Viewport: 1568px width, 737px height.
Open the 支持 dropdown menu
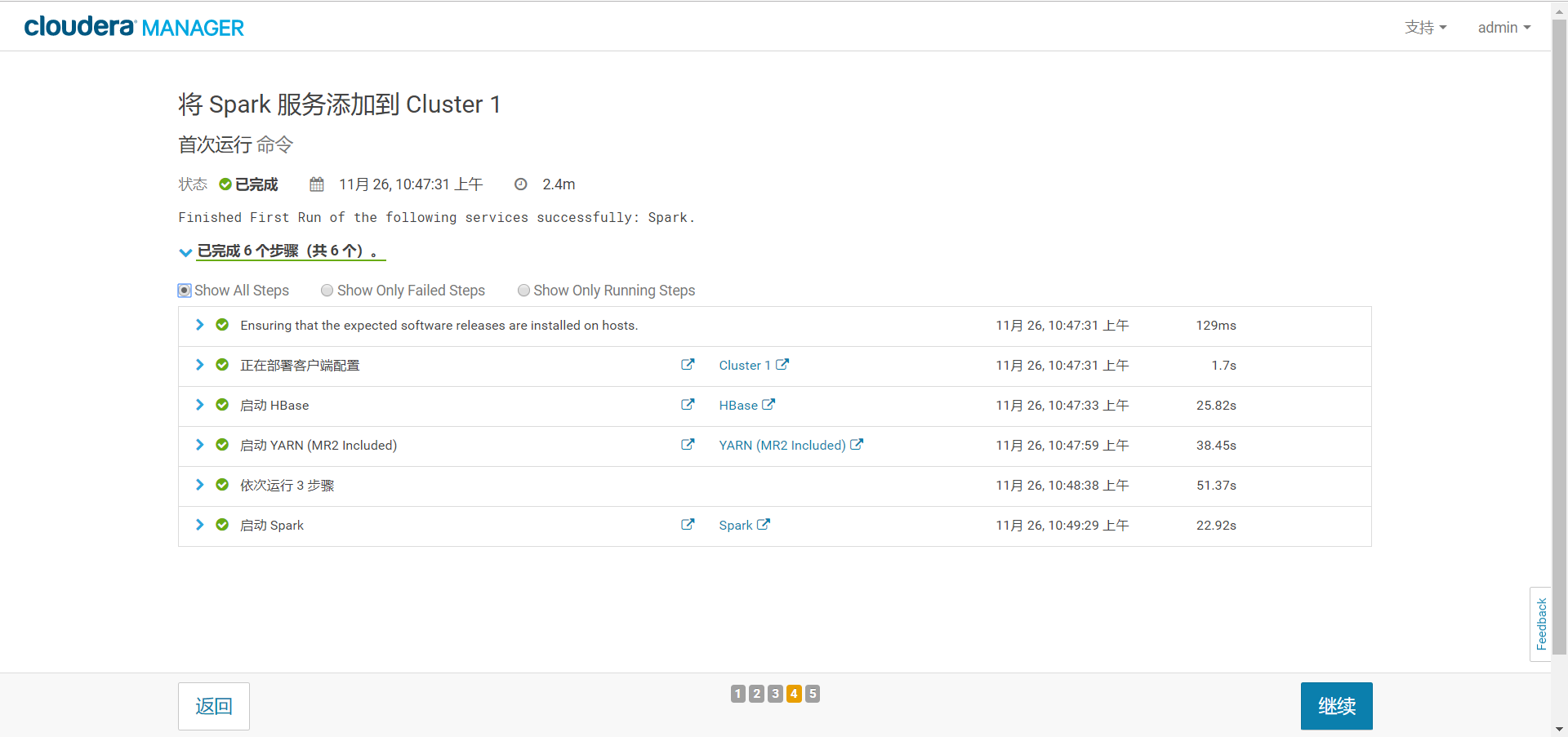click(1426, 28)
